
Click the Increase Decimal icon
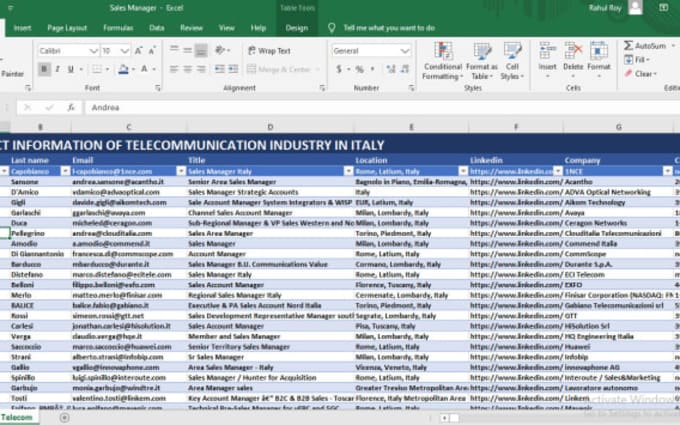[391, 69]
